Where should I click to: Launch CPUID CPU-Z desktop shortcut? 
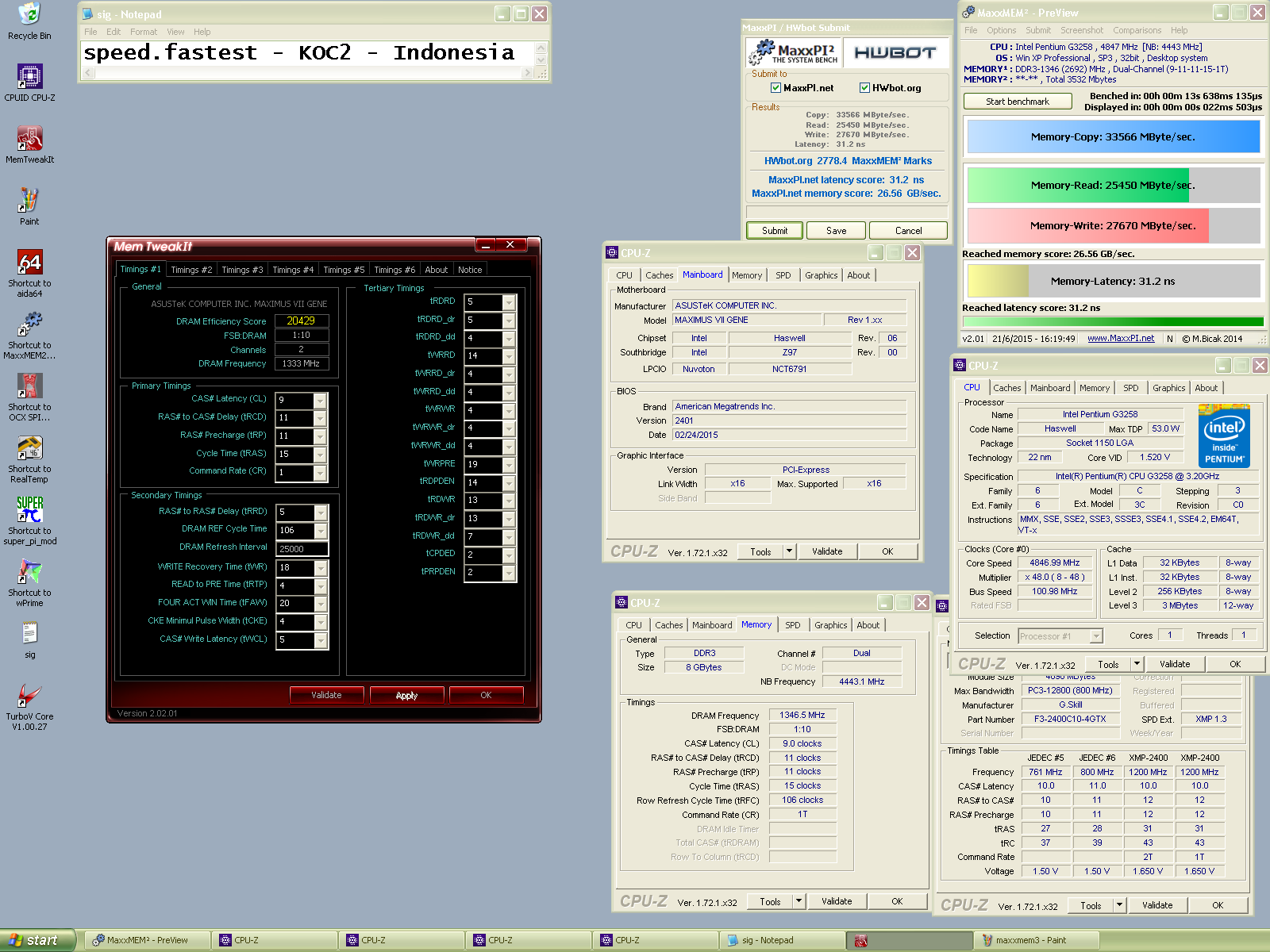(x=29, y=83)
